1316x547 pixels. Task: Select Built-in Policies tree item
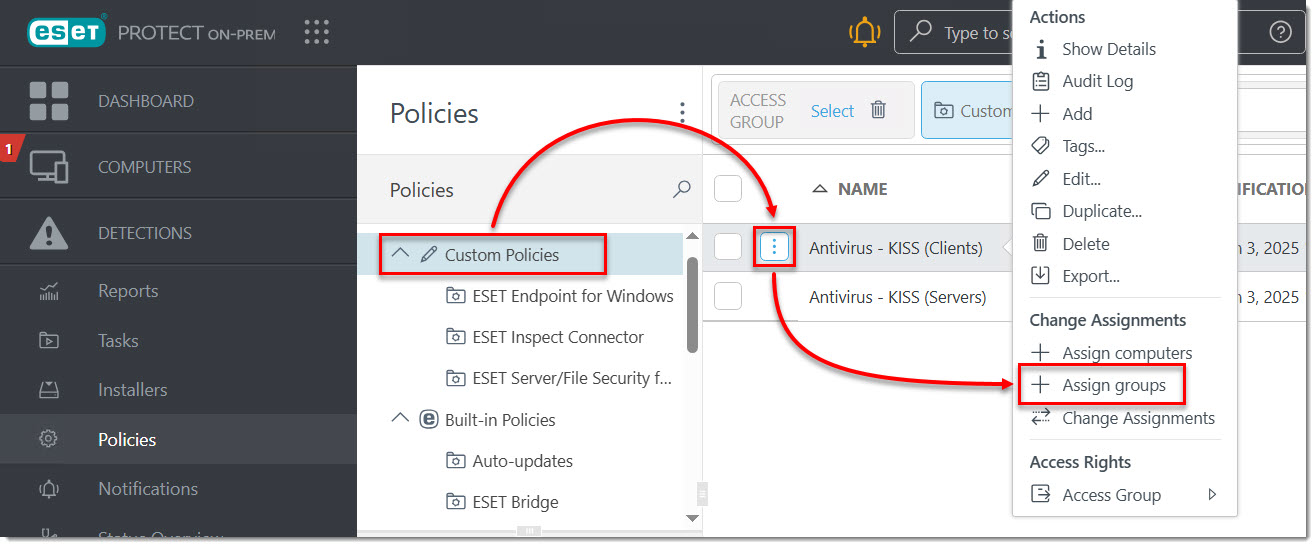pyautogui.click(x=500, y=420)
